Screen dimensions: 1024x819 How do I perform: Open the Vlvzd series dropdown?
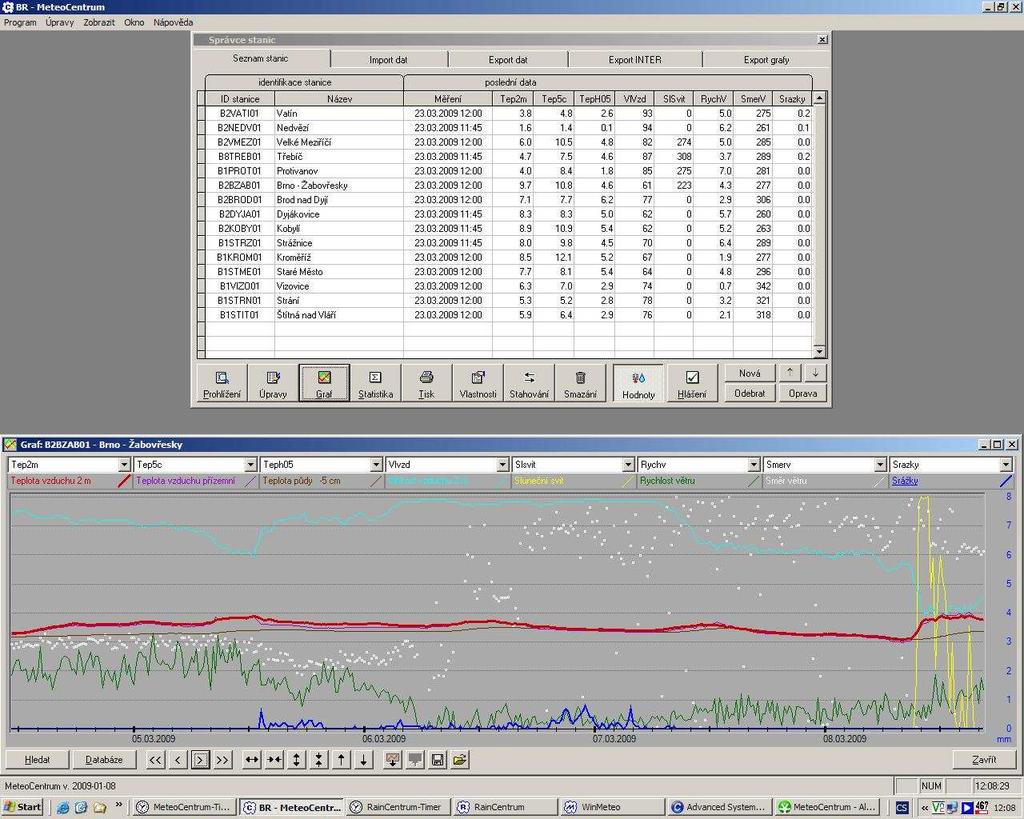click(x=502, y=464)
